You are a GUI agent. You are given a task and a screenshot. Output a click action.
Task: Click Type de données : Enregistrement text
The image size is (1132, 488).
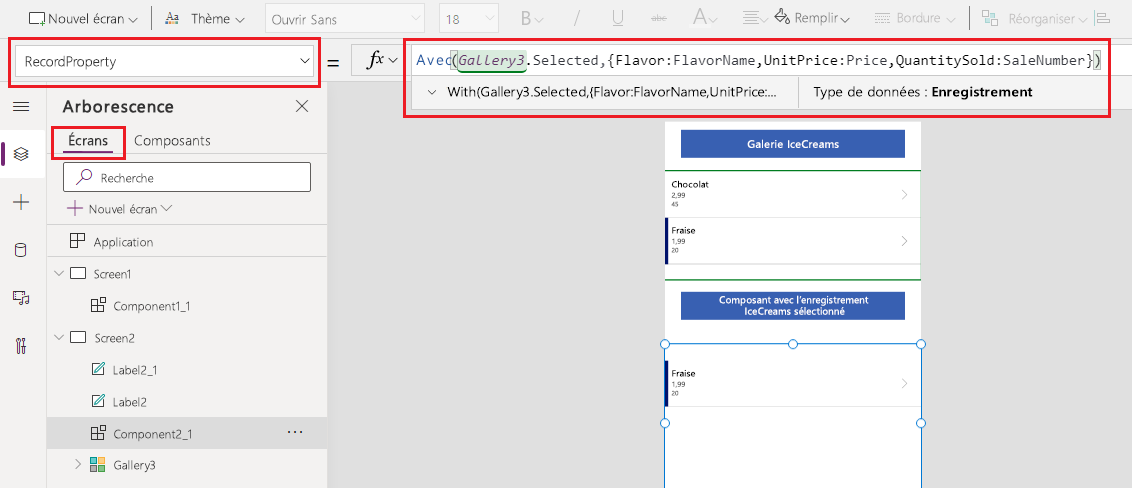click(923, 92)
